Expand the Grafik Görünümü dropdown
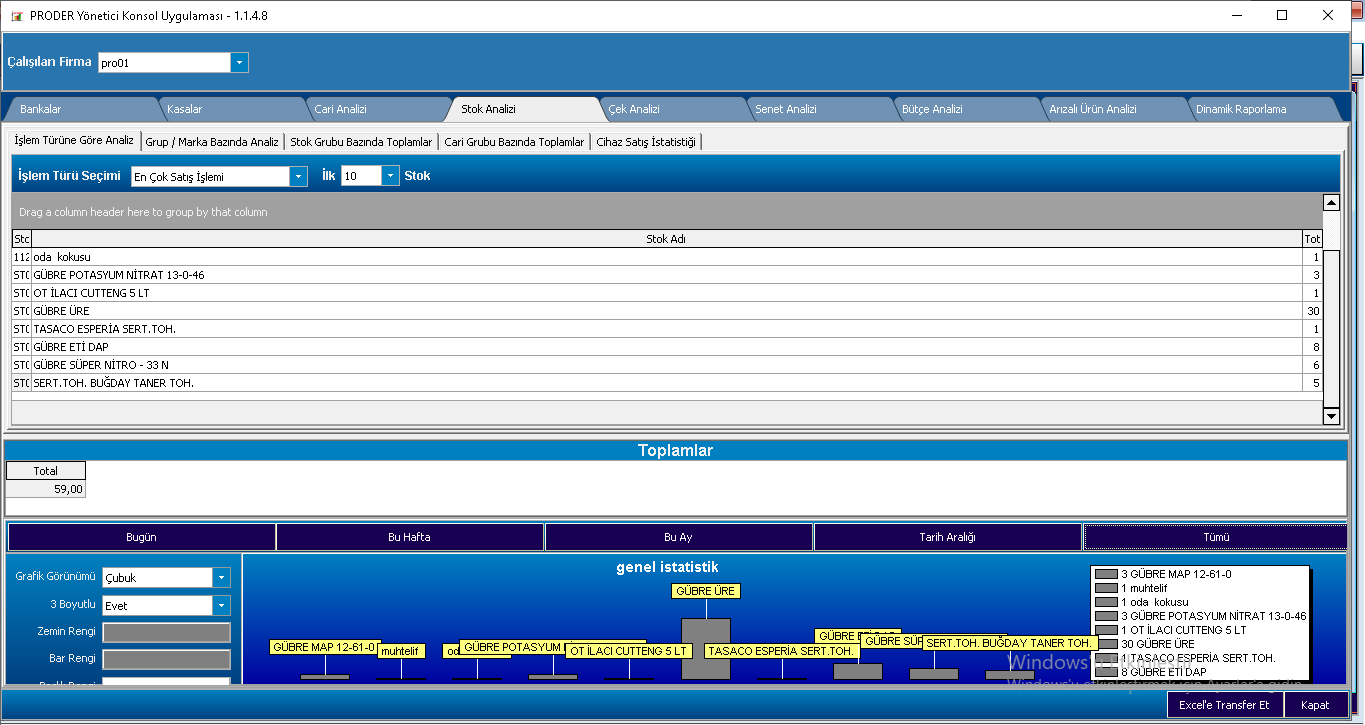Viewport: 1365px width, 725px height. point(221,578)
